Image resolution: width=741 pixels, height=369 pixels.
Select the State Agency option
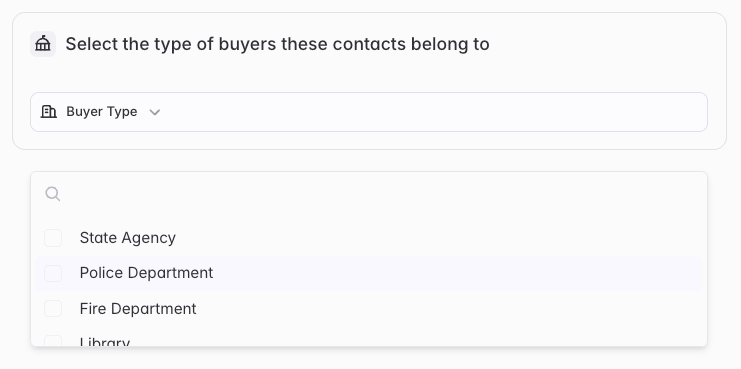point(369,238)
